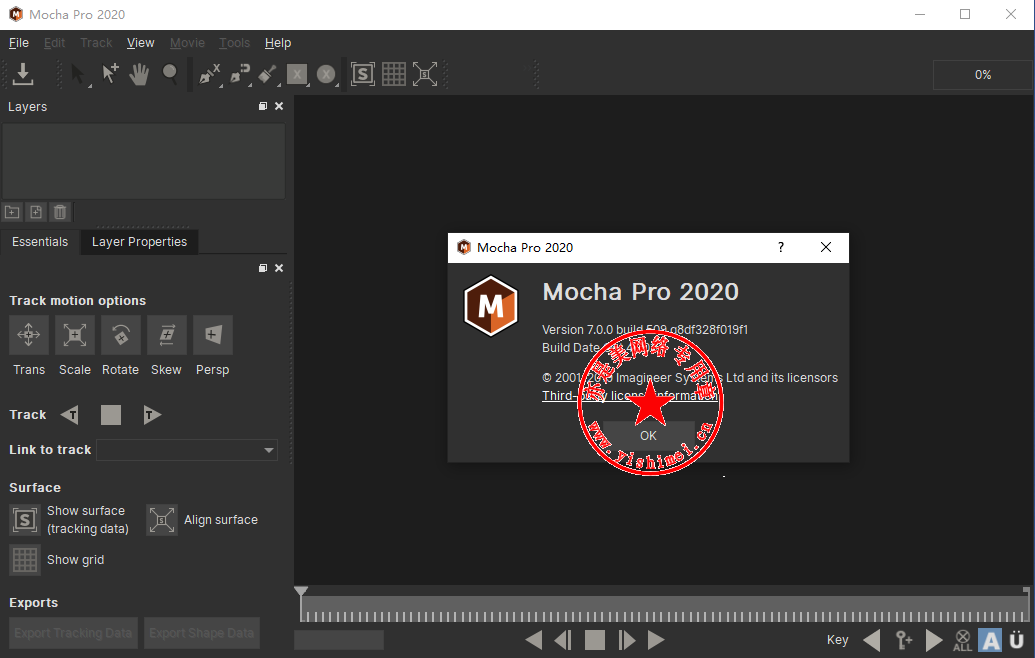
Task: Click the timeline playhead marker
Action: (301, 591)
